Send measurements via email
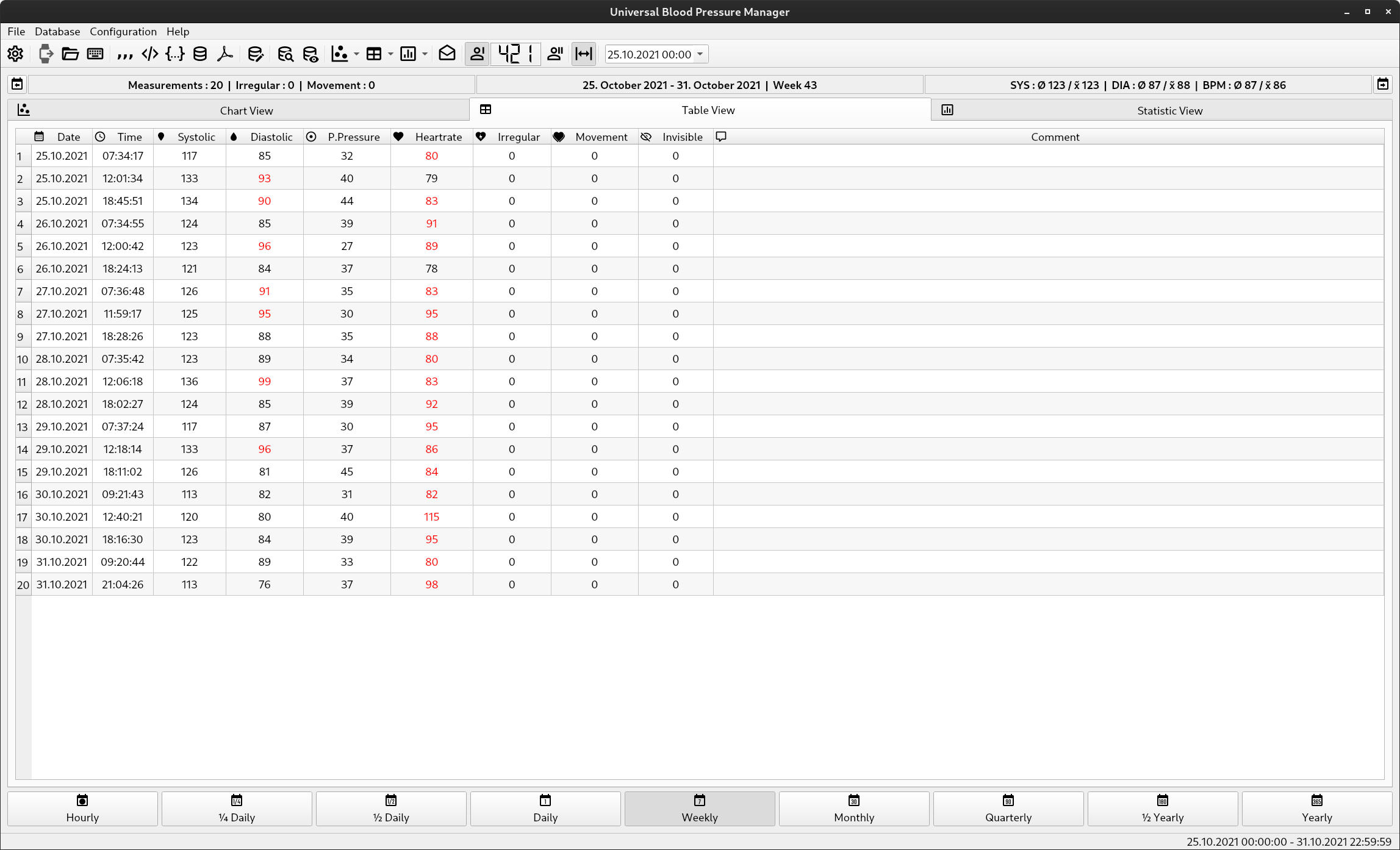Screen dimensions: 1400x850 click(447, 54)
